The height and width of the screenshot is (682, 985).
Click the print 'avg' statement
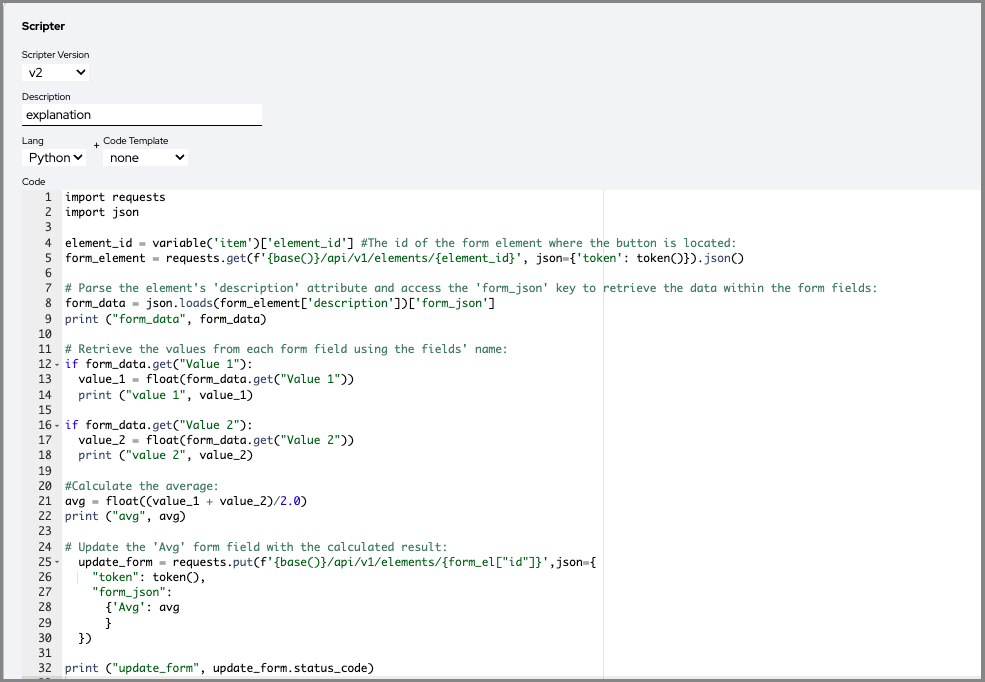coord(125,516)
